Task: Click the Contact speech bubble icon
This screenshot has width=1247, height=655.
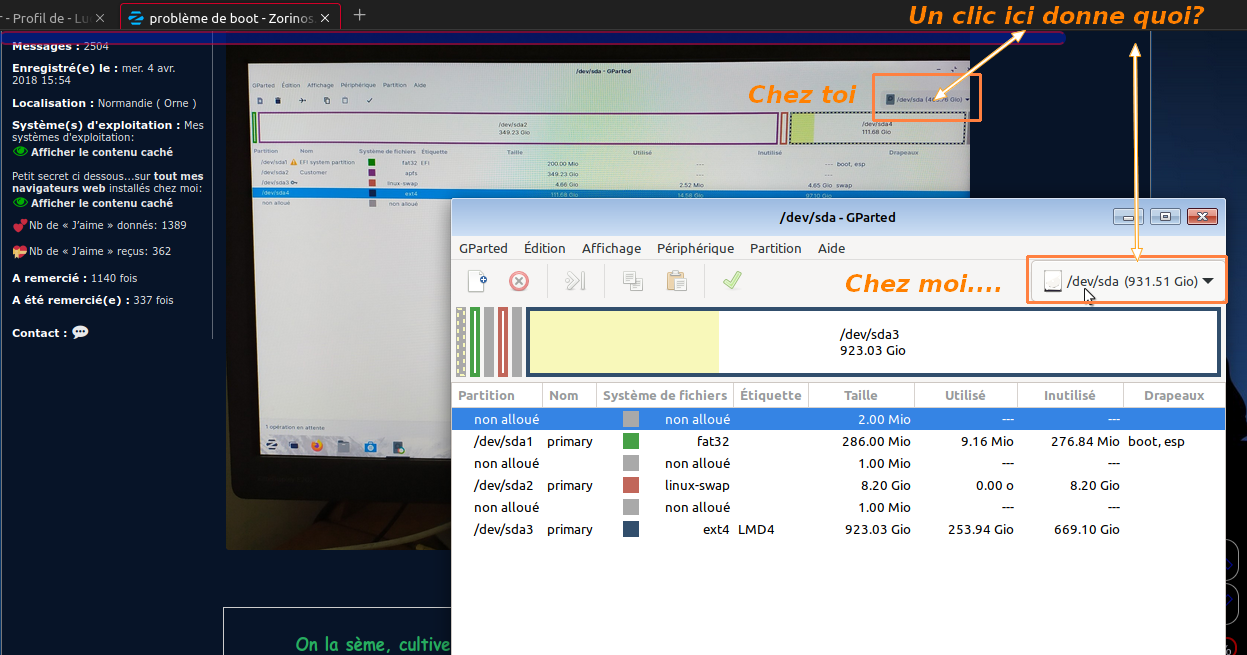Action: pyautogui.click(x=80, y=333)
